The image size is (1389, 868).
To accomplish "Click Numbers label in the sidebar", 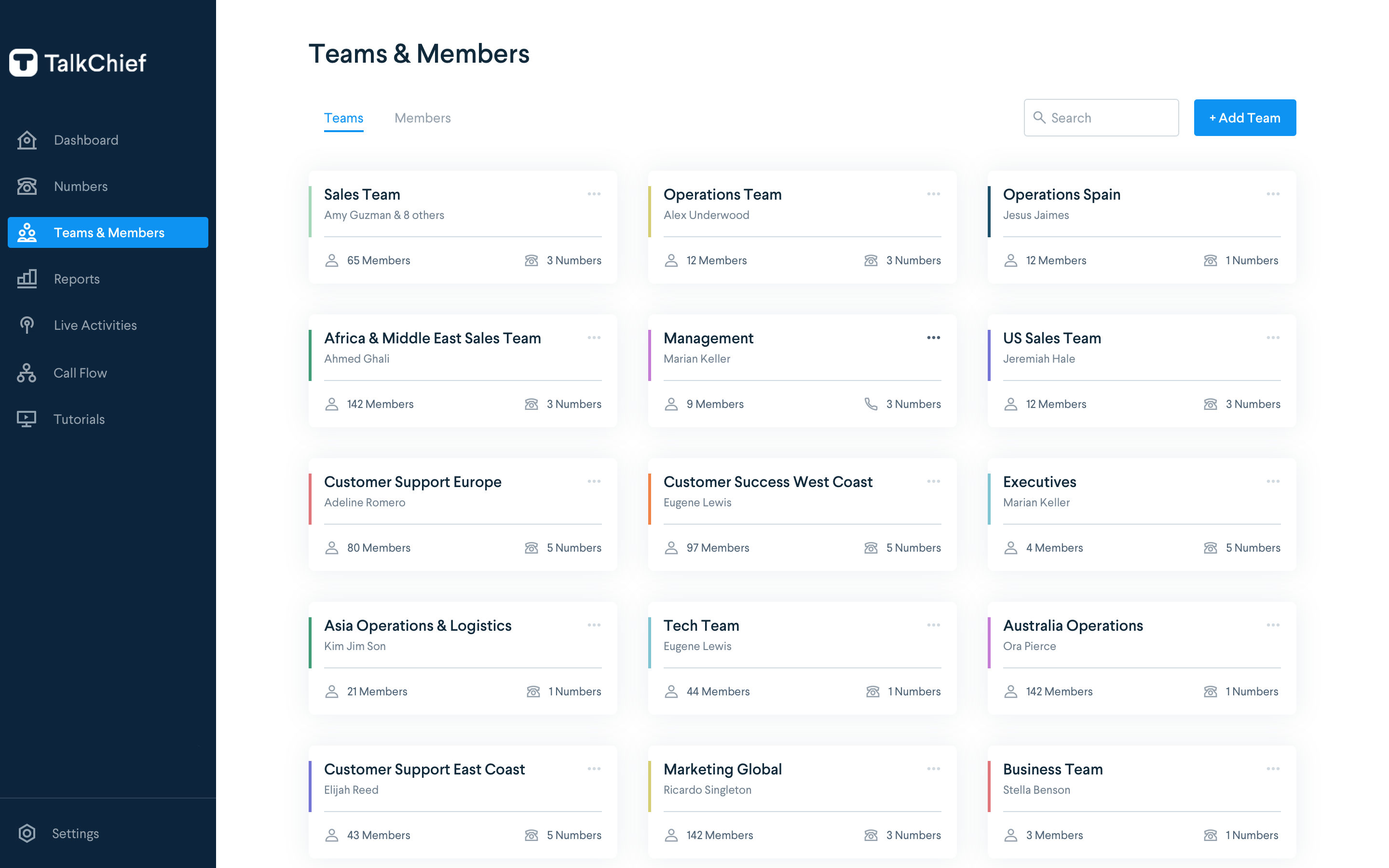I will pyautogui.click(x=81, y=186).
